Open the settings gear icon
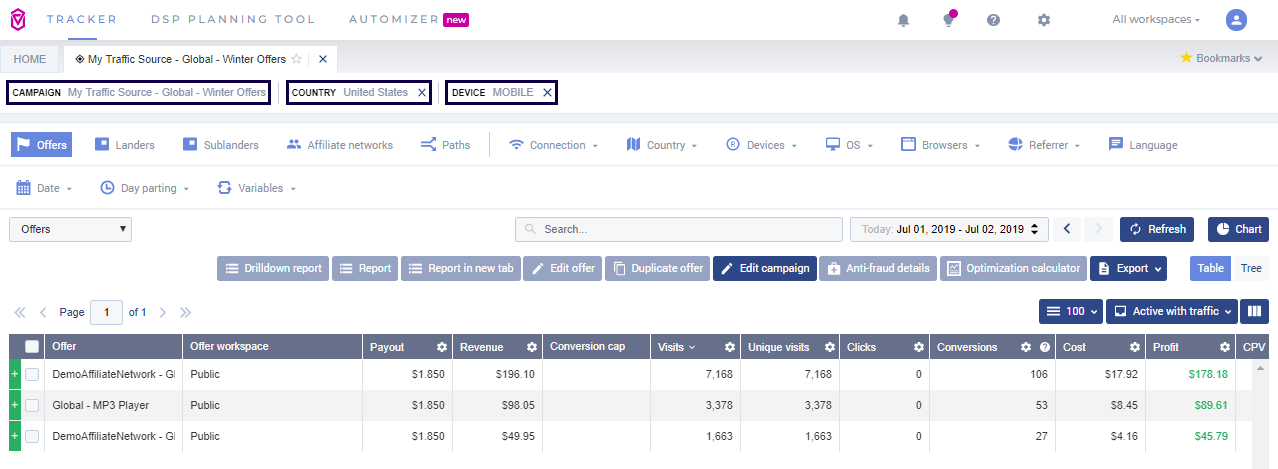This screenshot has width=1278, height=469. coord(1044,20)
